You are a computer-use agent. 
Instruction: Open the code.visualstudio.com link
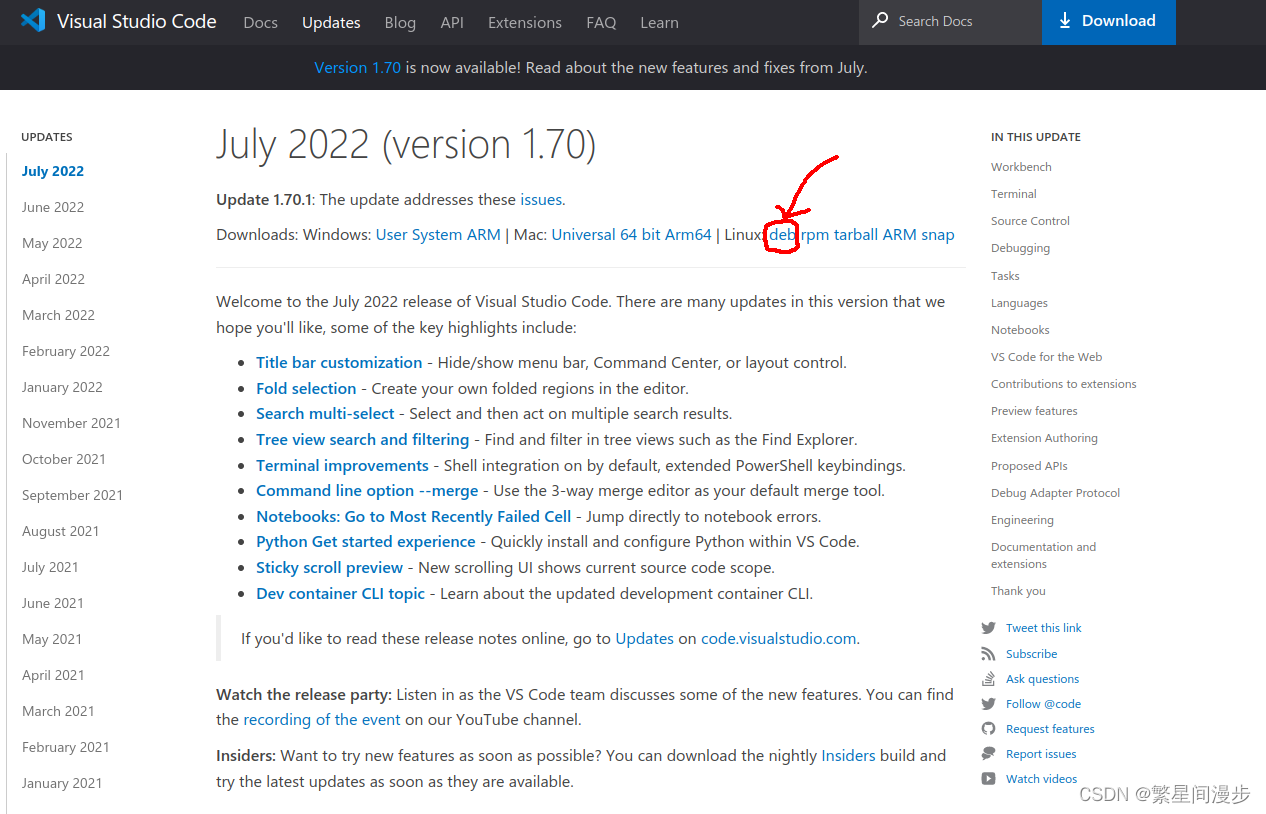[x=778, y=639]
